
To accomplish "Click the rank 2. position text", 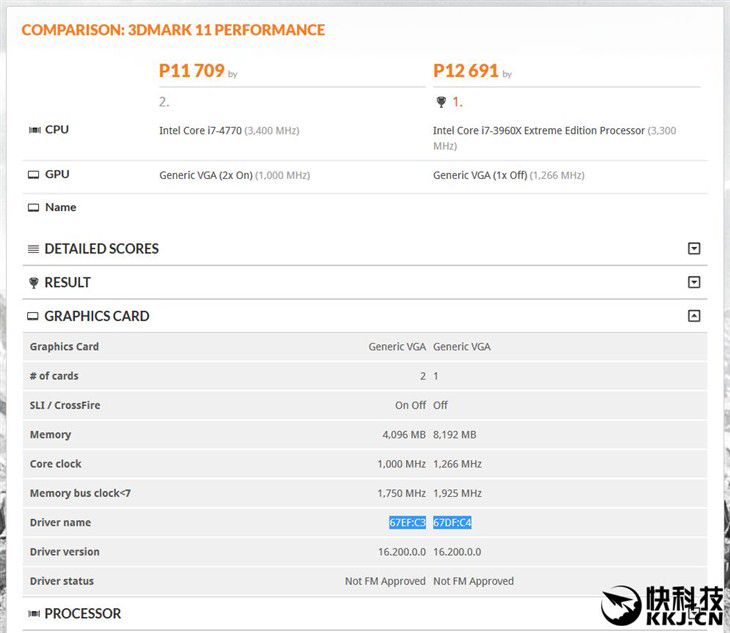I will (x=164, y=102).
